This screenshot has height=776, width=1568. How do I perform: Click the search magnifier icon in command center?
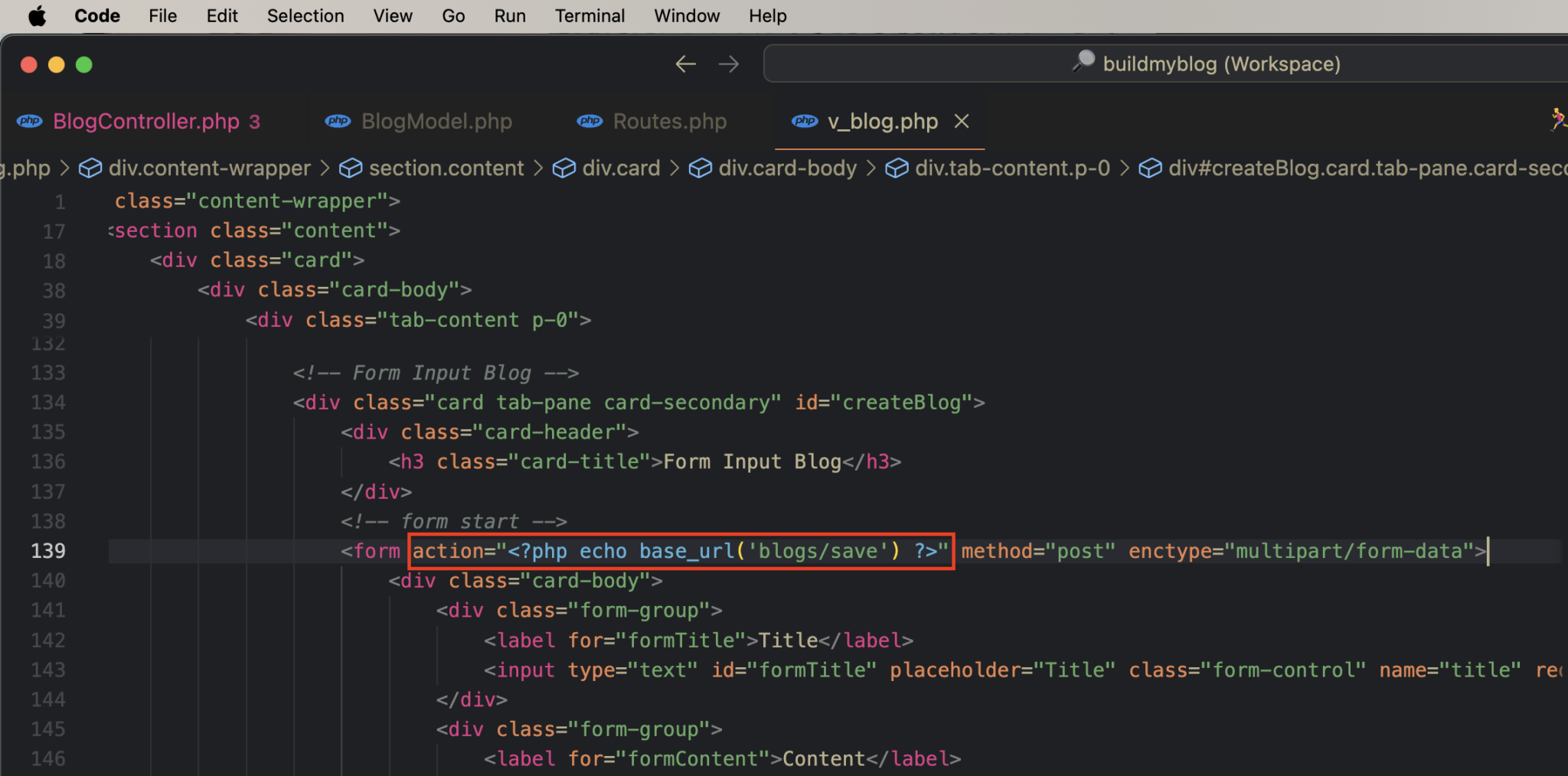1083,61
